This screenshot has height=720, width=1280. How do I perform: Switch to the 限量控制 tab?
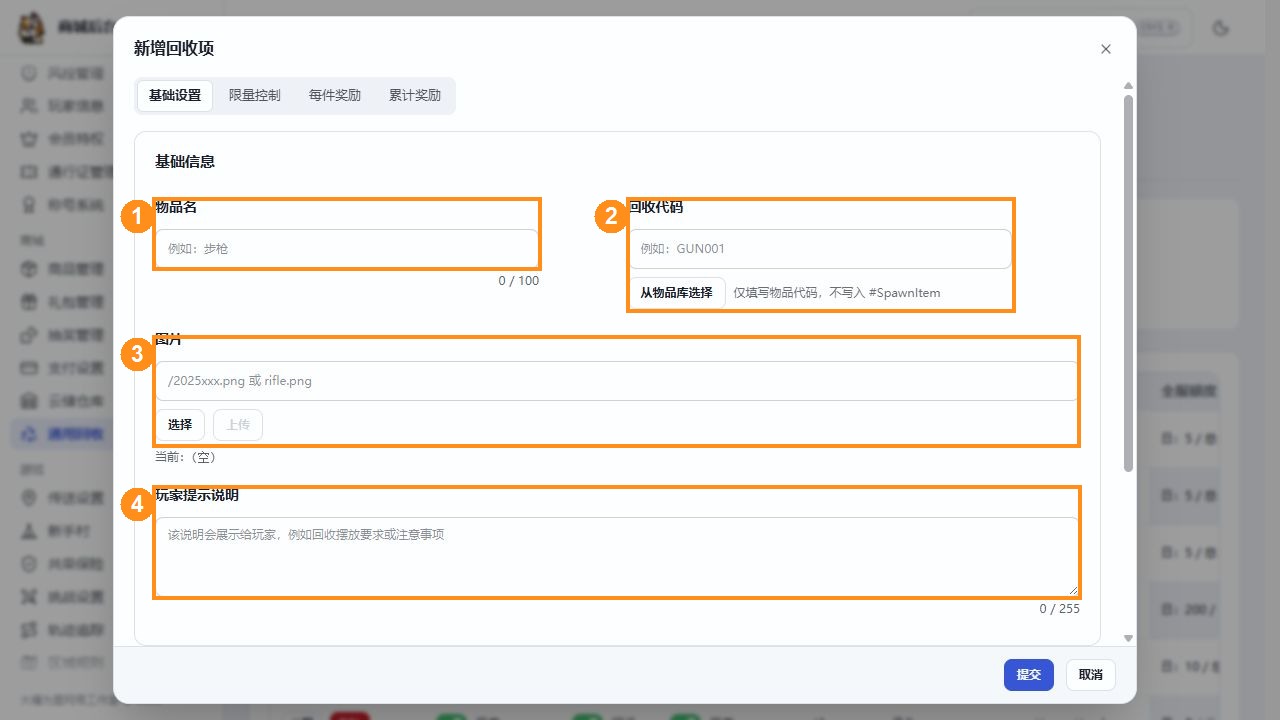click(255, 96)
